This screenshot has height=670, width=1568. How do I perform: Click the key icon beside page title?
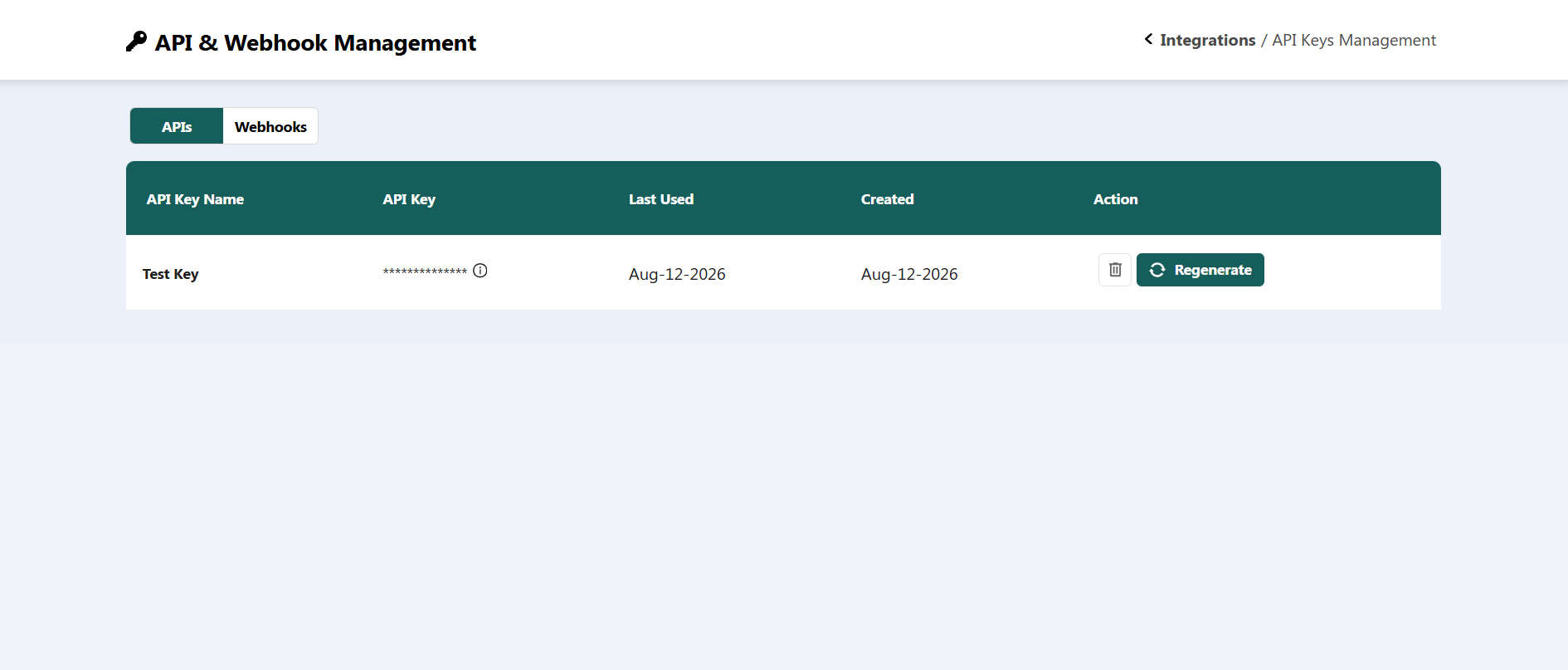[x=136, y=42]
